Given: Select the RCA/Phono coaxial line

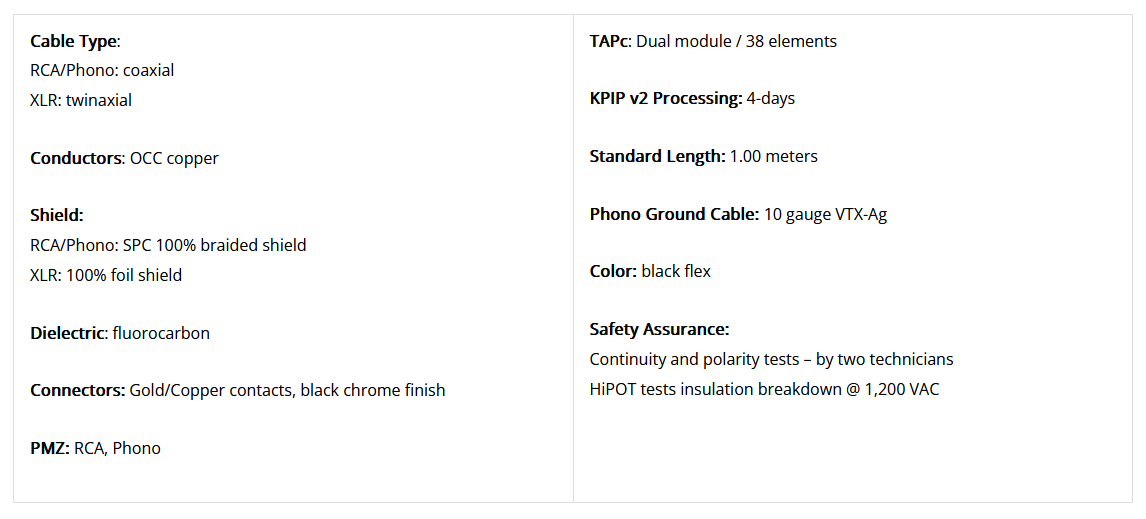Looking at the screenshot, I should [102, 71].
